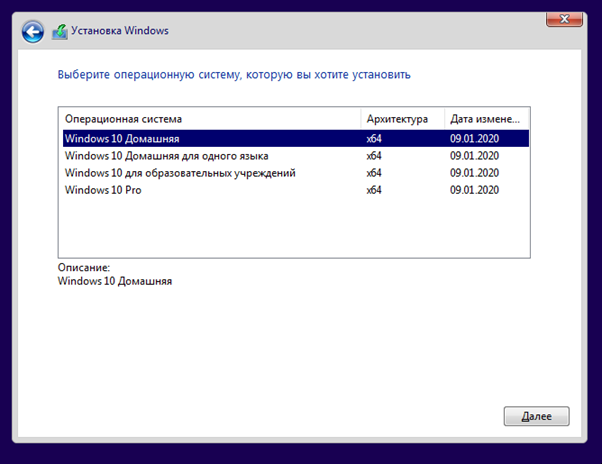
Task: Click the 09.01.2020 date in Windows 10 Pro row
Action: click(474, 190)
